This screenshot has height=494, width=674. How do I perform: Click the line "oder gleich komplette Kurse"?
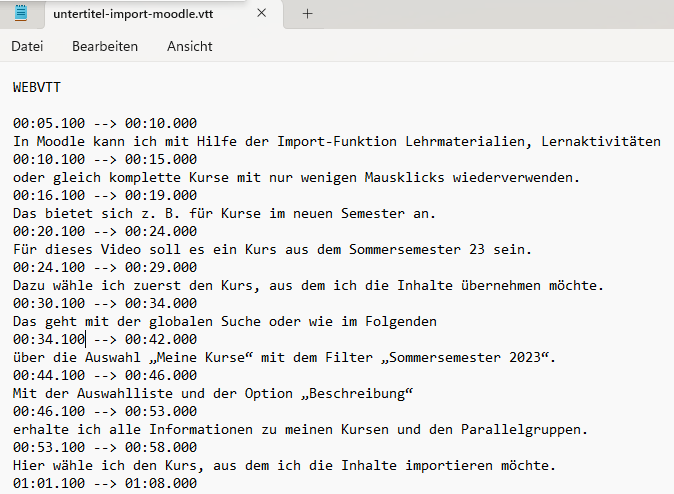point(296,177)
